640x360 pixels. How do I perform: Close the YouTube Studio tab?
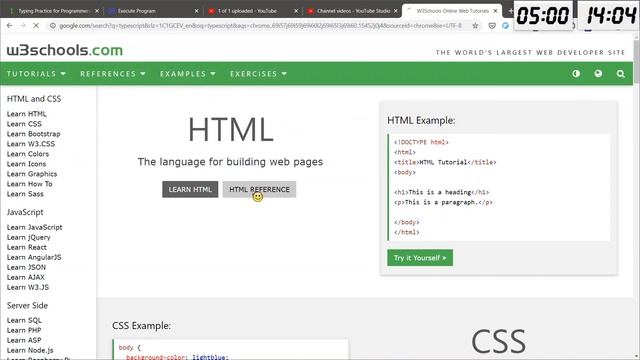tap(396, 11)
